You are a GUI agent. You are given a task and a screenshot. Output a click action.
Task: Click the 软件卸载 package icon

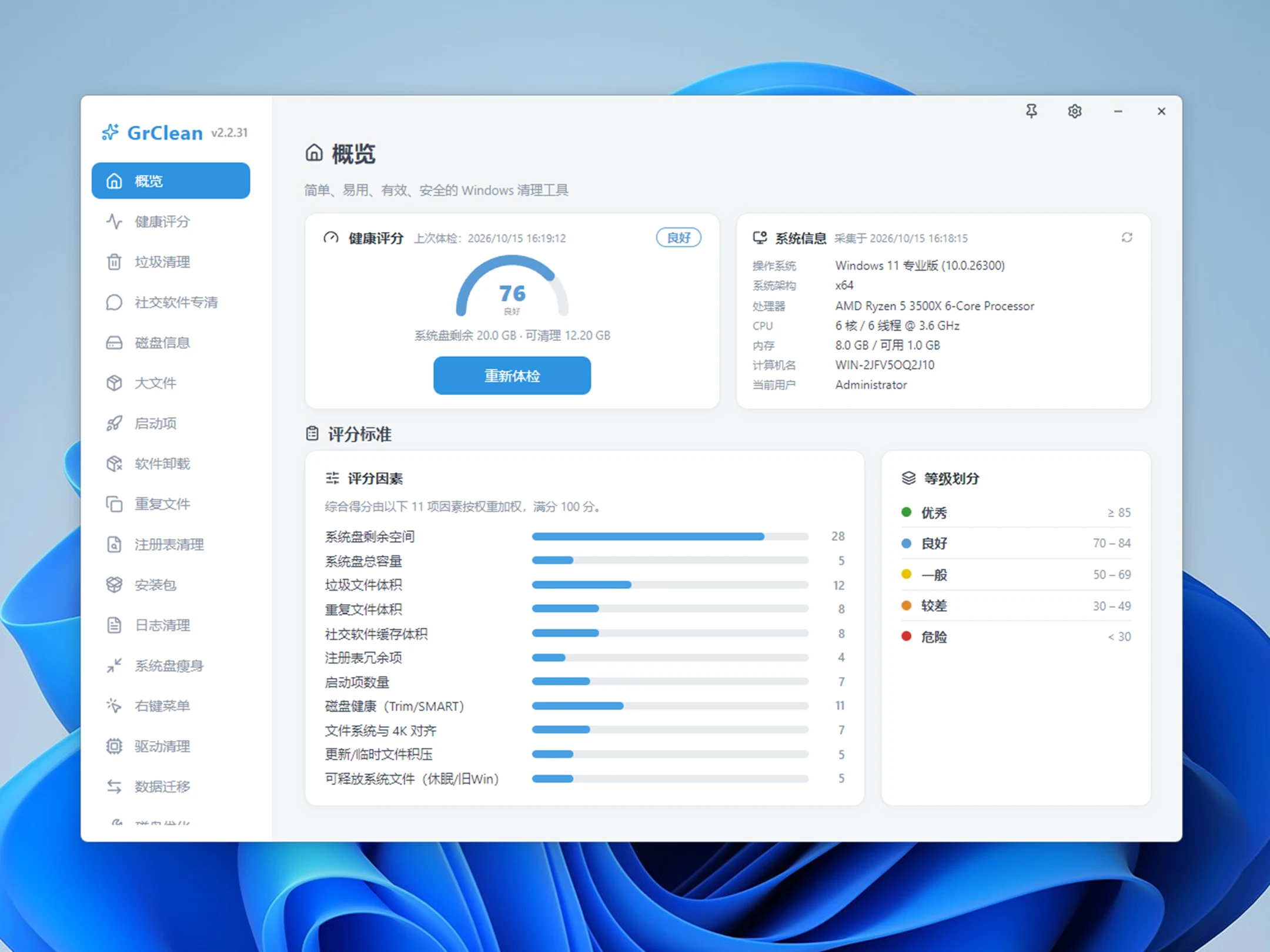(114, 464)
